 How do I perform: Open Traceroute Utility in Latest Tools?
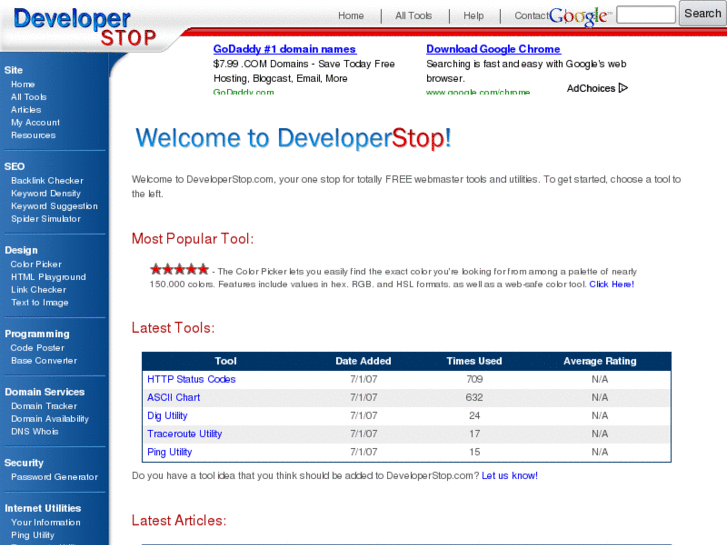(185, 434)
